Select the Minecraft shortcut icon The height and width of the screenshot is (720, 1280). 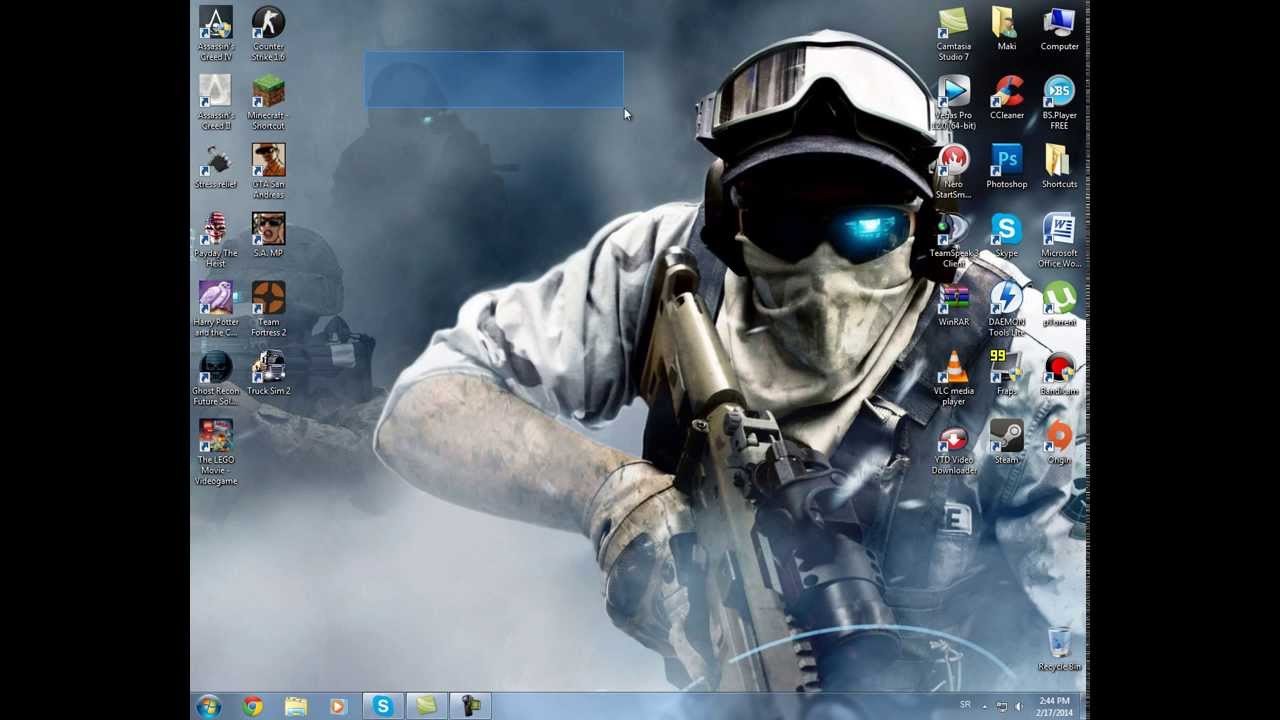point(268,103)
